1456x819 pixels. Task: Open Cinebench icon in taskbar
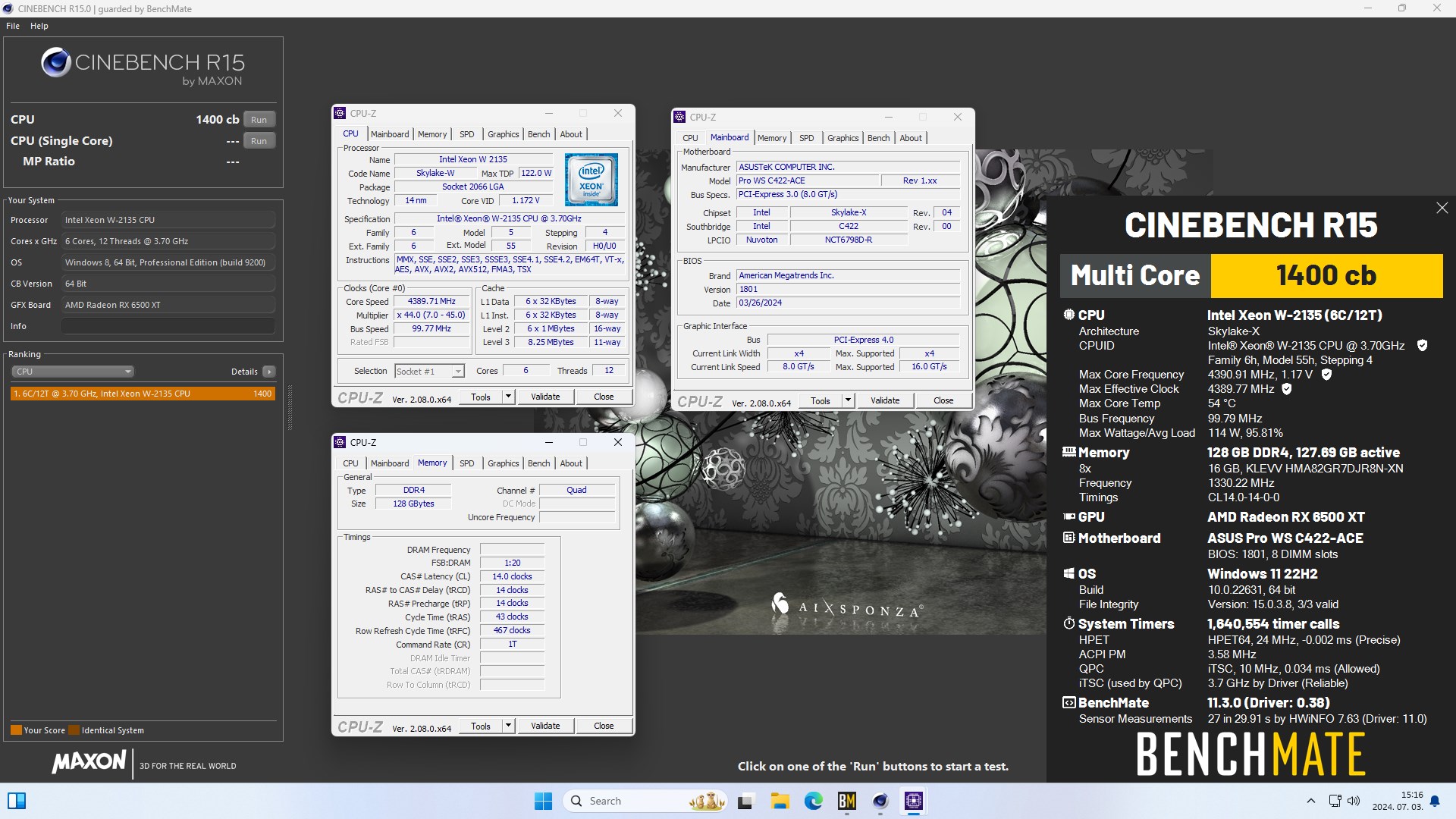pos(880,801)
